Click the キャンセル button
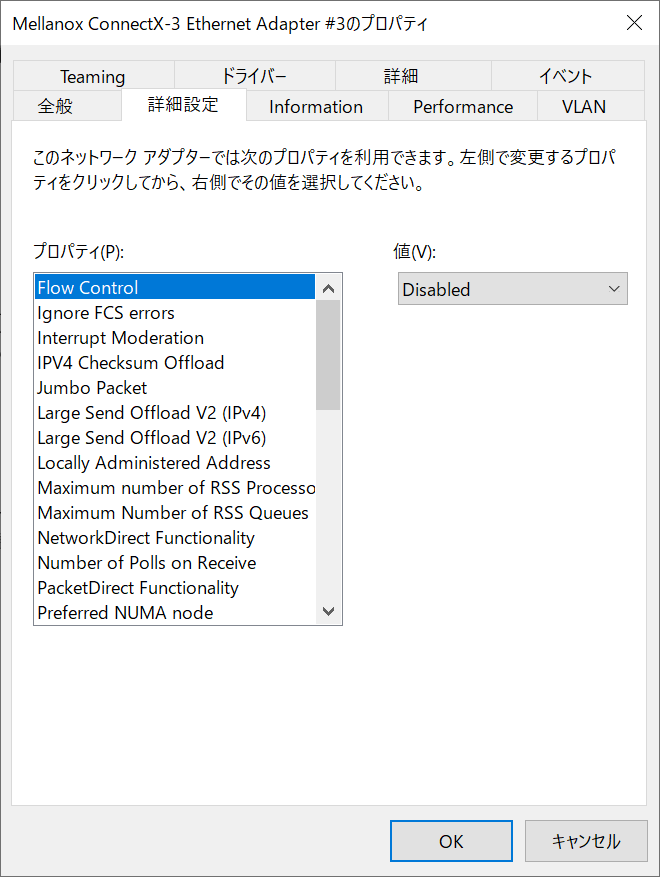Screen dimensions: 660x877 586,841
